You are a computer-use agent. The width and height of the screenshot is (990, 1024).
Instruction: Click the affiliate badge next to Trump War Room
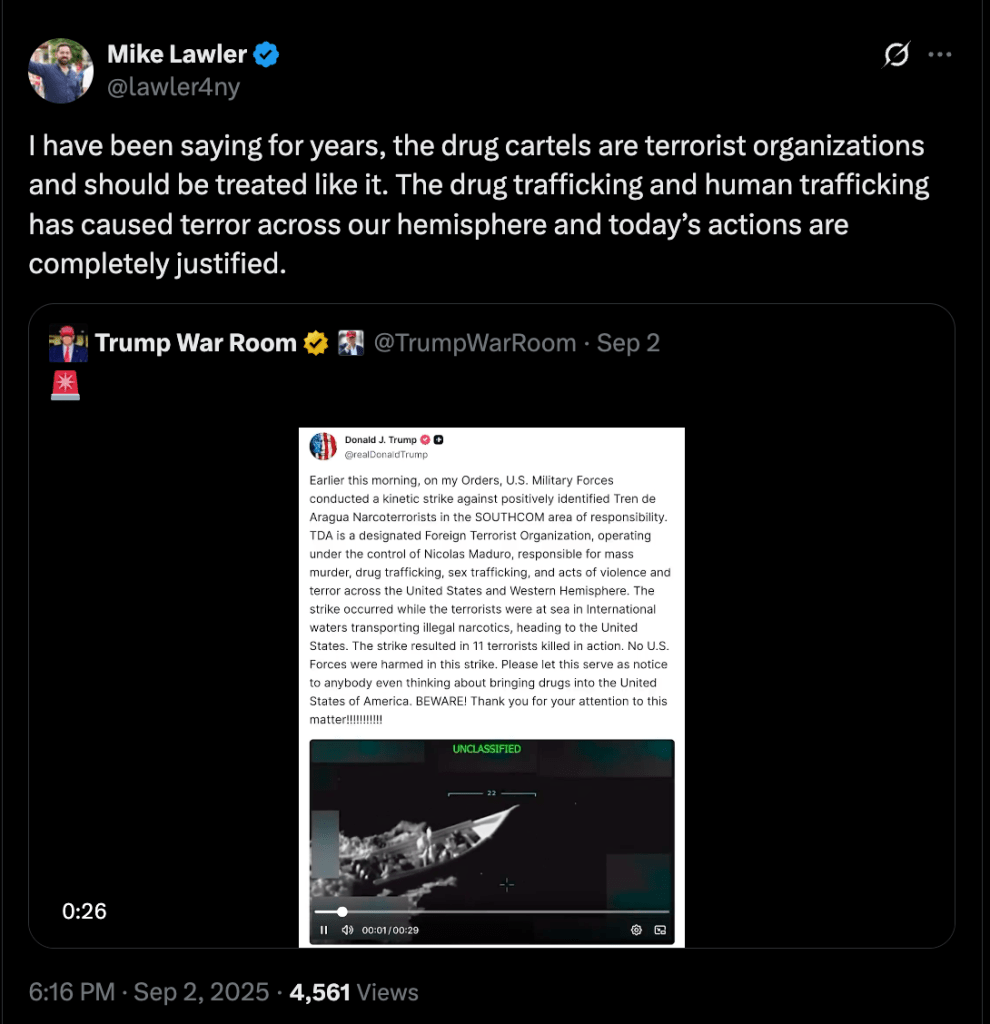click(x=350, y=344)
